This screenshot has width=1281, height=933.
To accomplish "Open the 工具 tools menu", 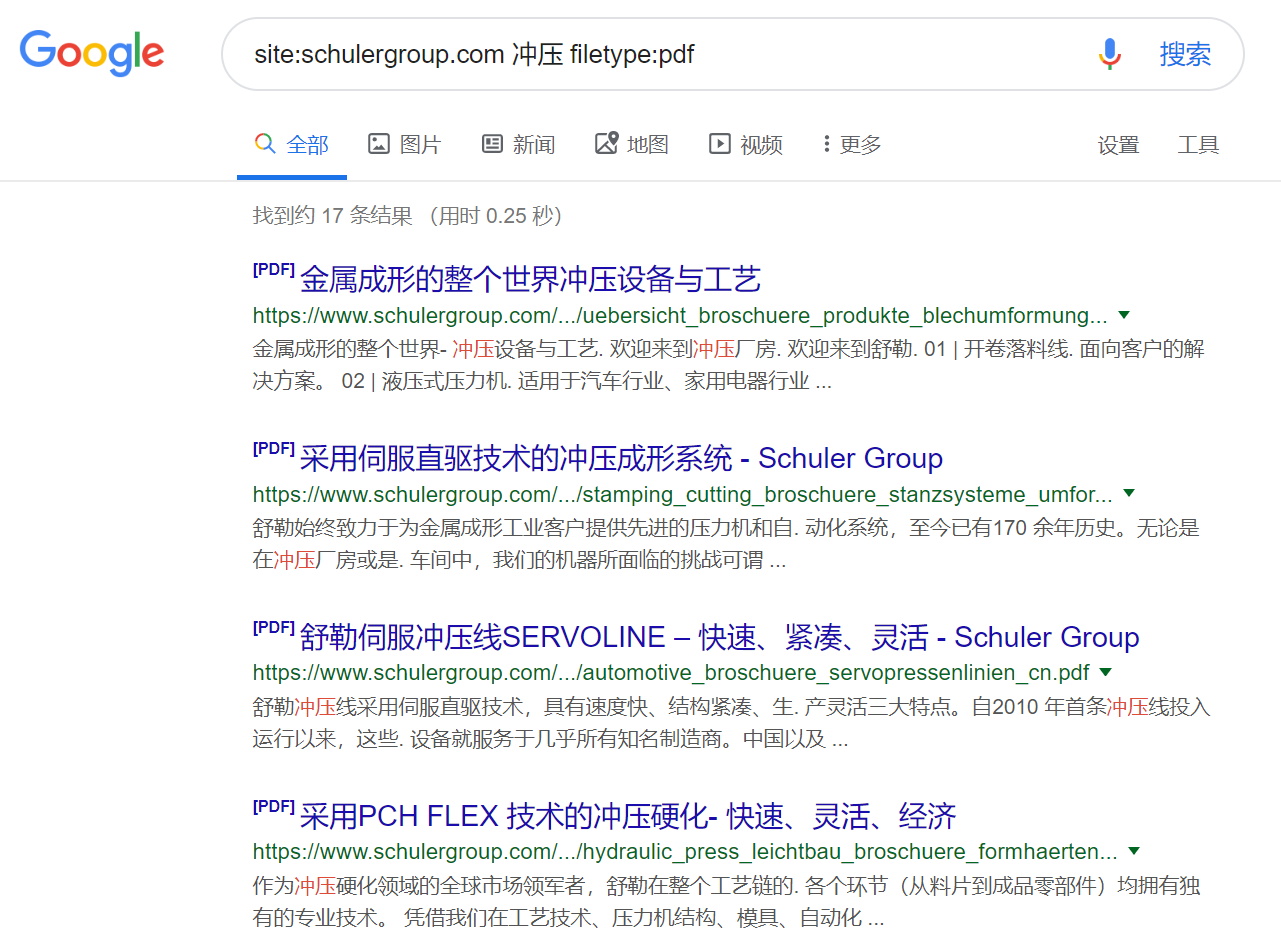I will pyautogui.click(x=1198, y=145).
